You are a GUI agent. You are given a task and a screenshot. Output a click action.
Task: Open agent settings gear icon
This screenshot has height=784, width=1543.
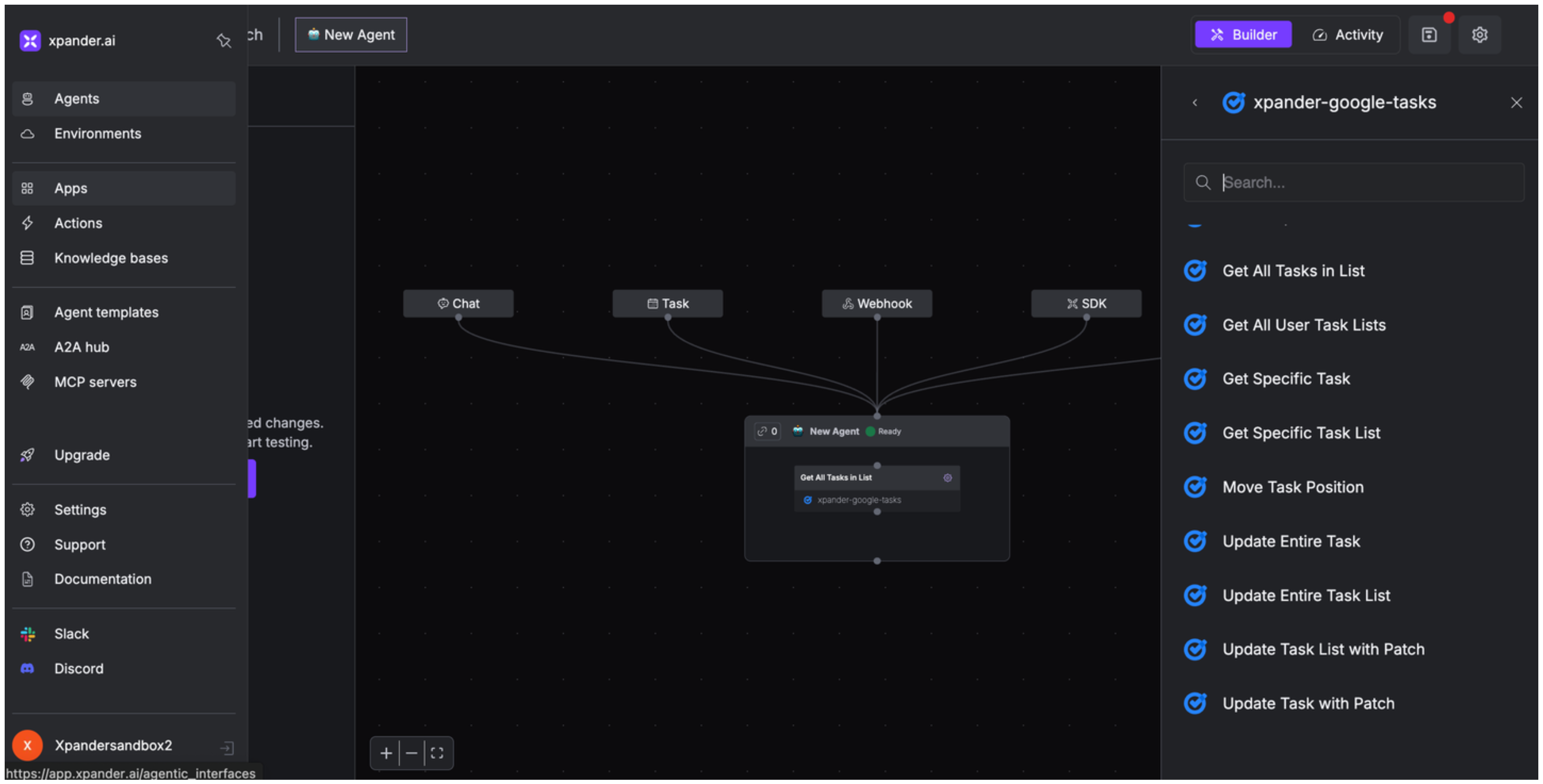(x=1479, y=35)
